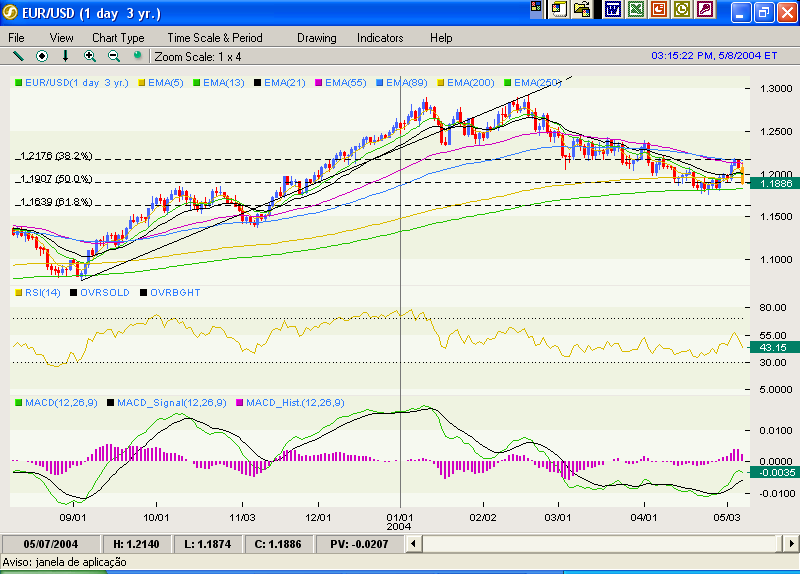Open the Drawing menu

click(x=316, y=38)
